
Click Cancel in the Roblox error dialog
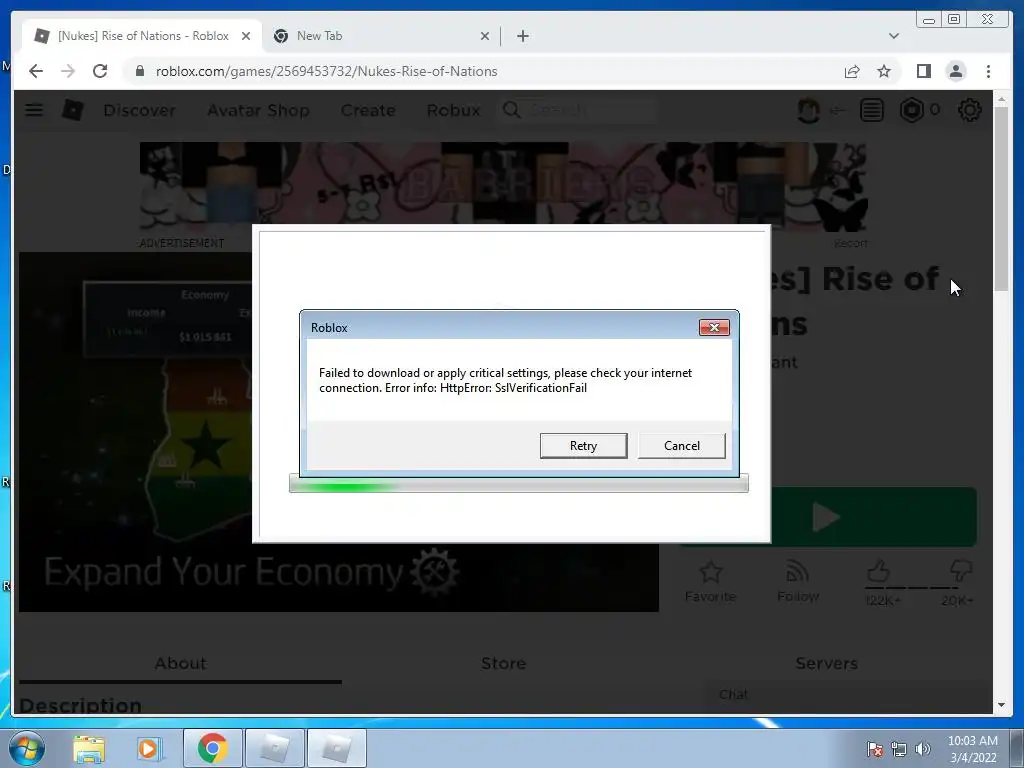(x=681, y=445)
